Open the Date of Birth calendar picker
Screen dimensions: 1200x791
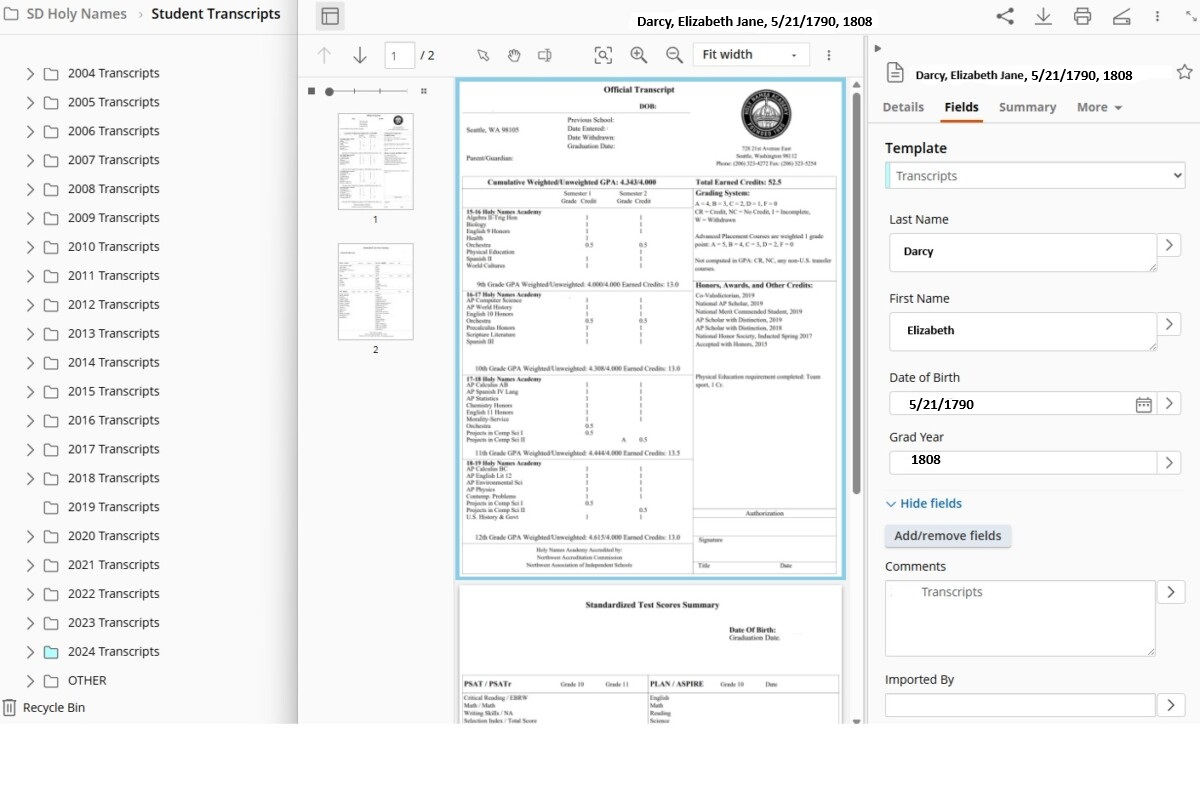(x=1144, y=404)
